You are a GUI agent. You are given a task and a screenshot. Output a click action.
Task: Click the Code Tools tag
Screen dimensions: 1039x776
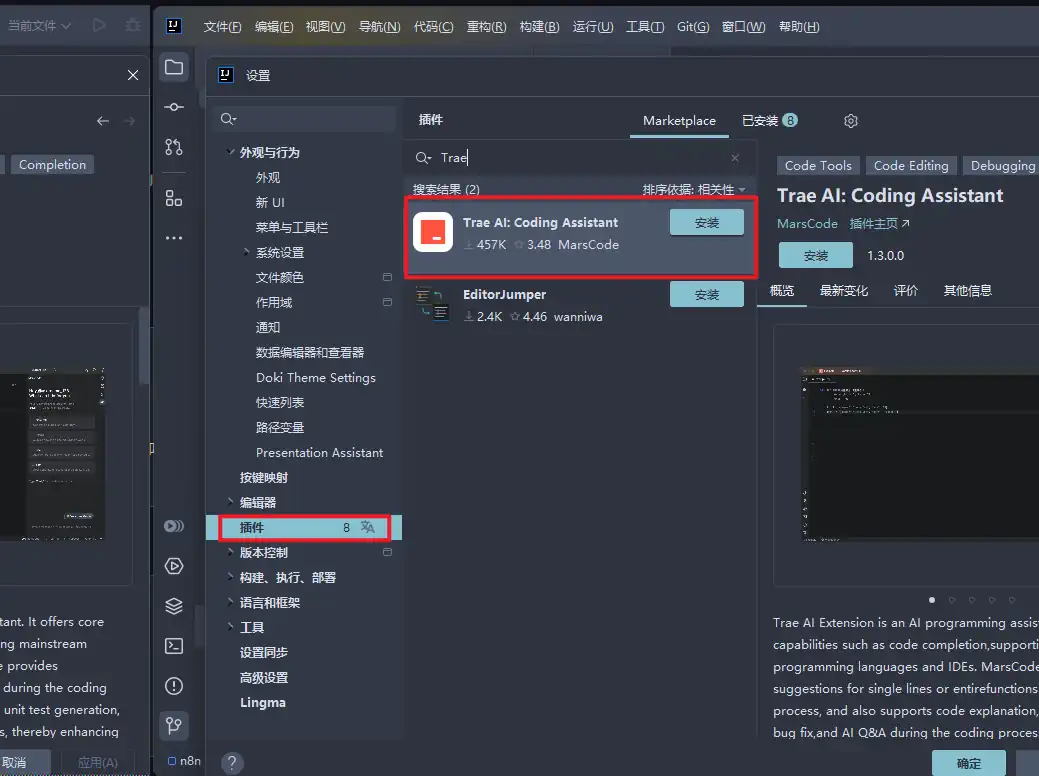coord(818,166)
